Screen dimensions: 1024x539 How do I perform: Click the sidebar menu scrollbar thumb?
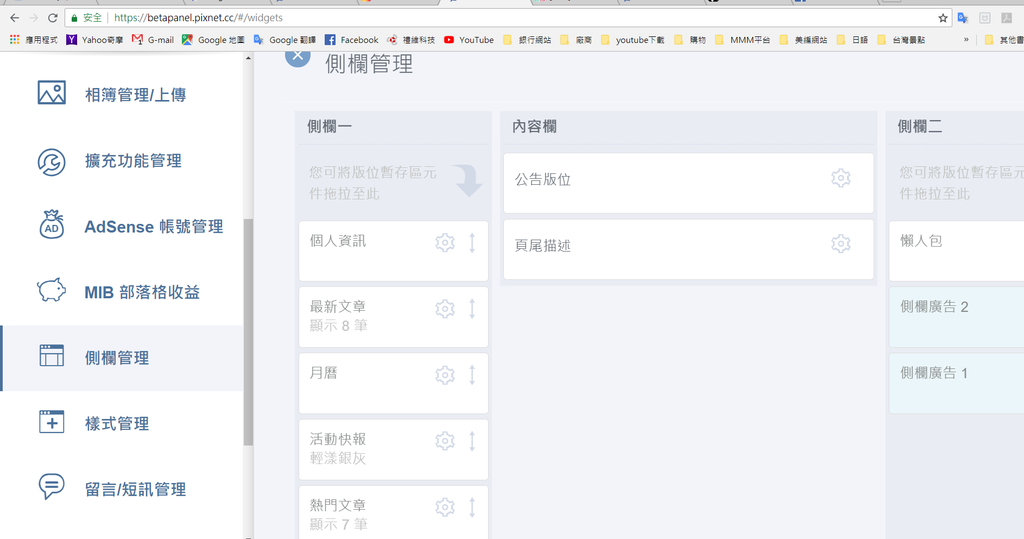[x=248, y=332]
